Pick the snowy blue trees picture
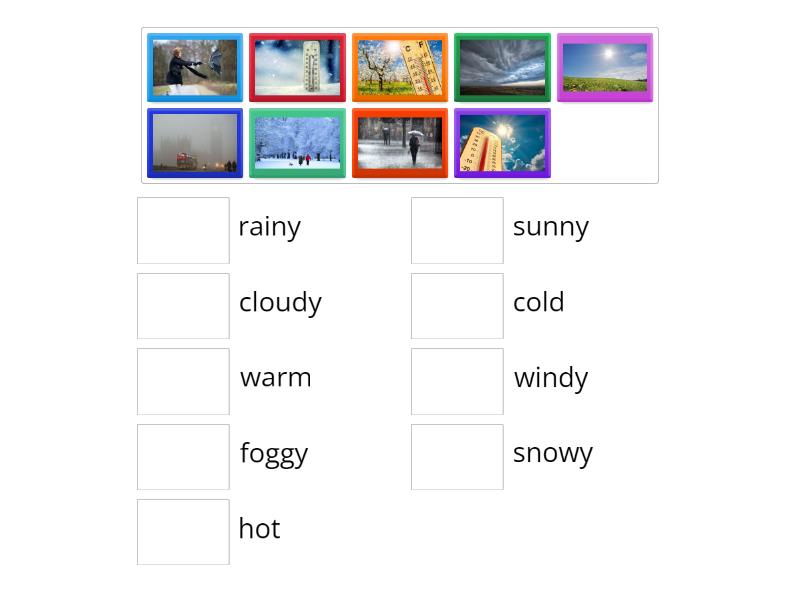 [x=297, y=143]
